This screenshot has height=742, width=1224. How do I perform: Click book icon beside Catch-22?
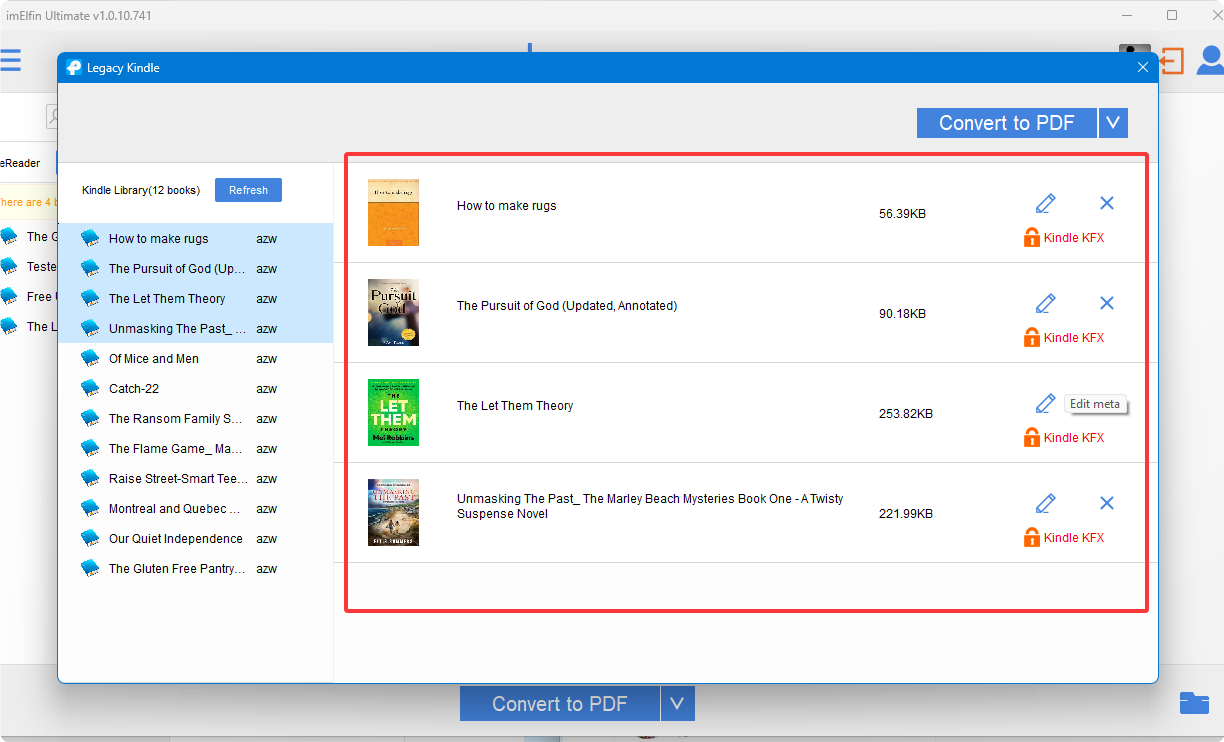(91, 388)
